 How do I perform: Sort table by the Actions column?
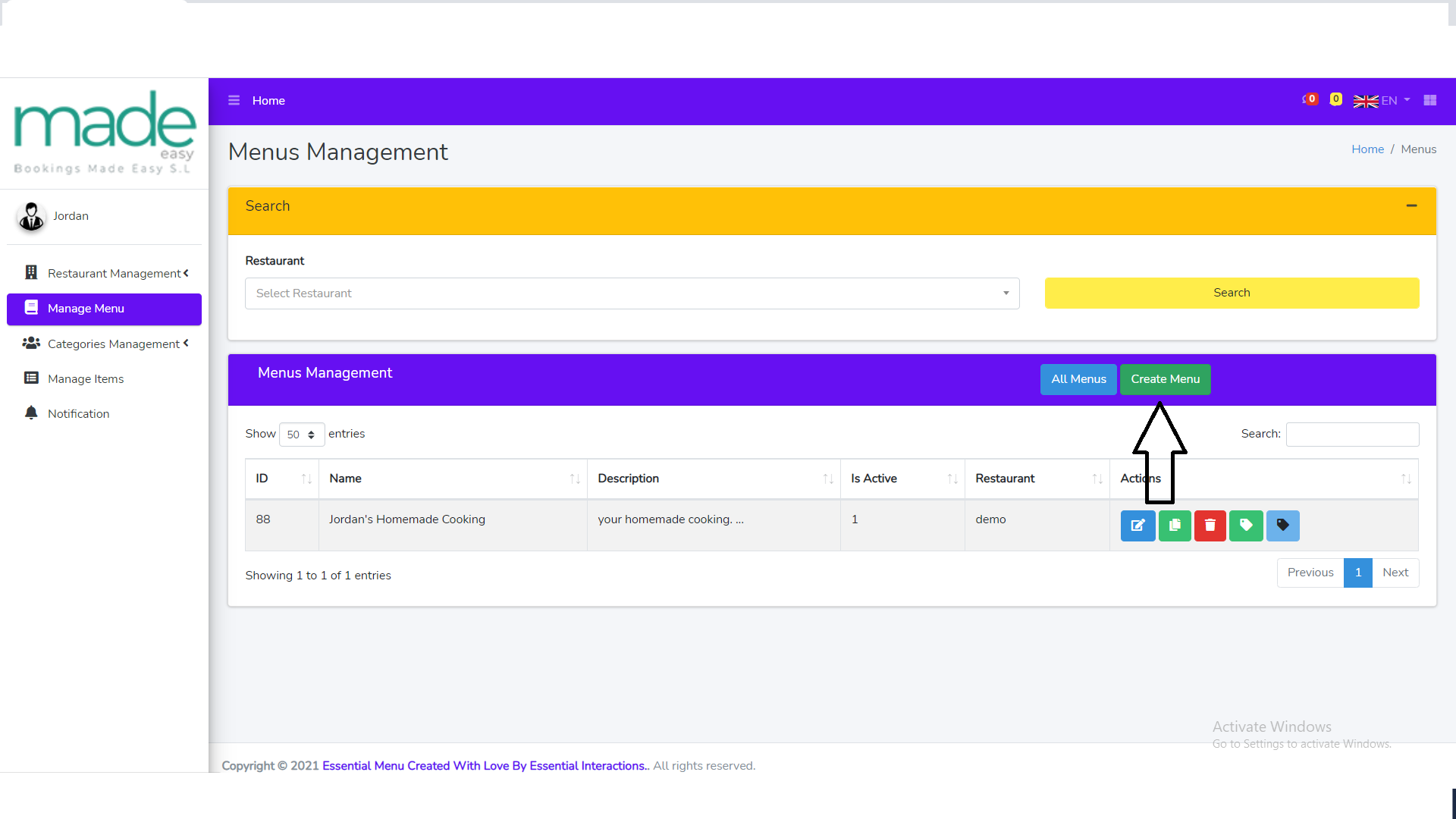click(1264, 479)
